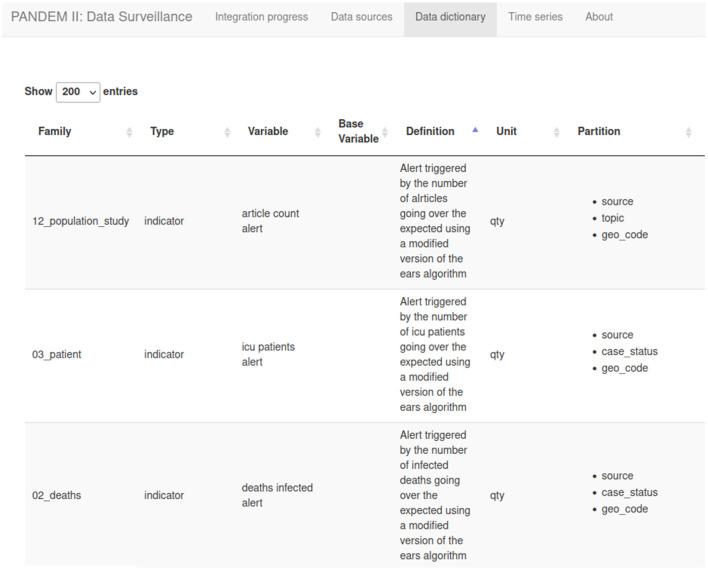Open the Show entries dropdown
This screenshot has height=570, width=708.
(x=78, y=92)
